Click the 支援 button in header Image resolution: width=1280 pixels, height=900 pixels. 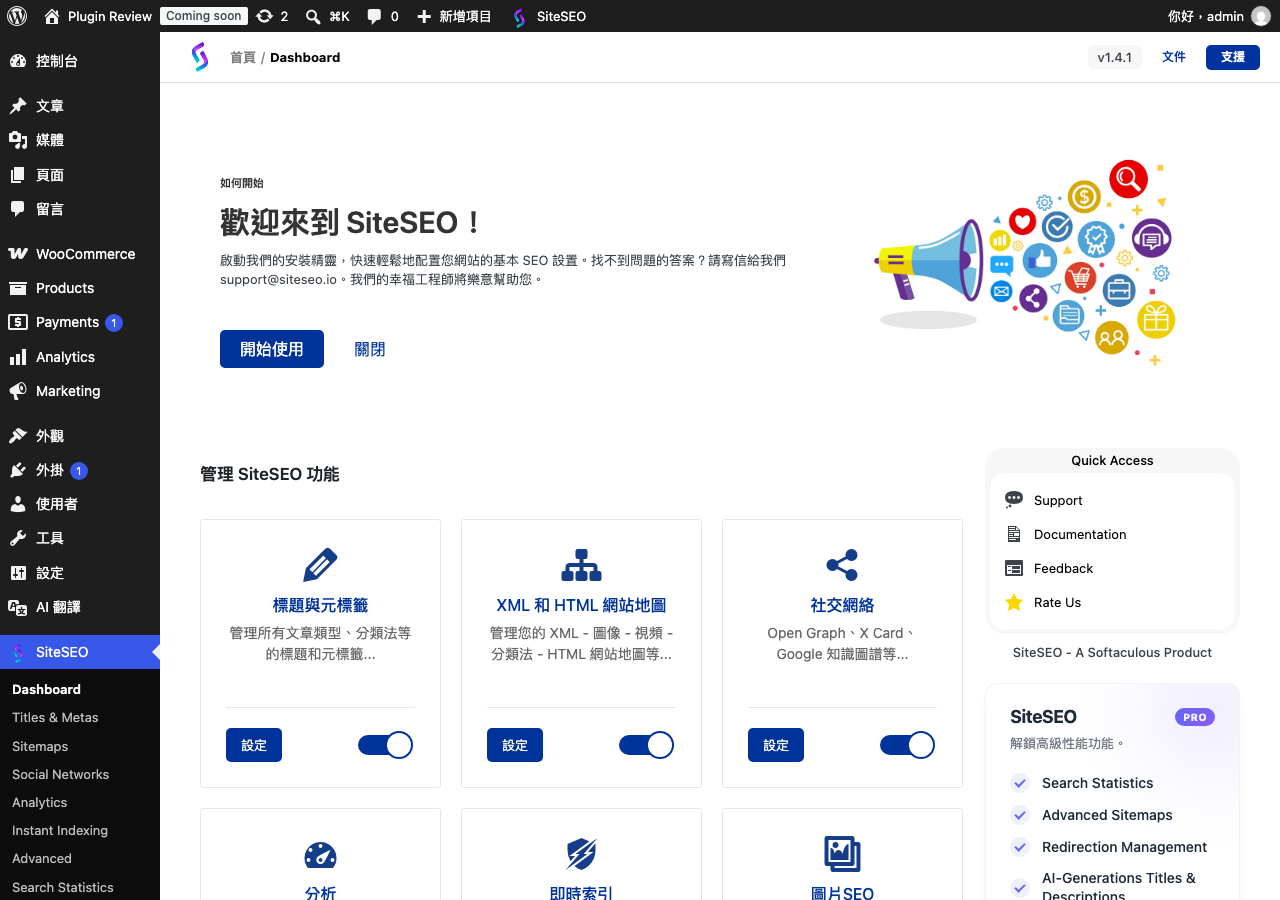pos(1233,57)
